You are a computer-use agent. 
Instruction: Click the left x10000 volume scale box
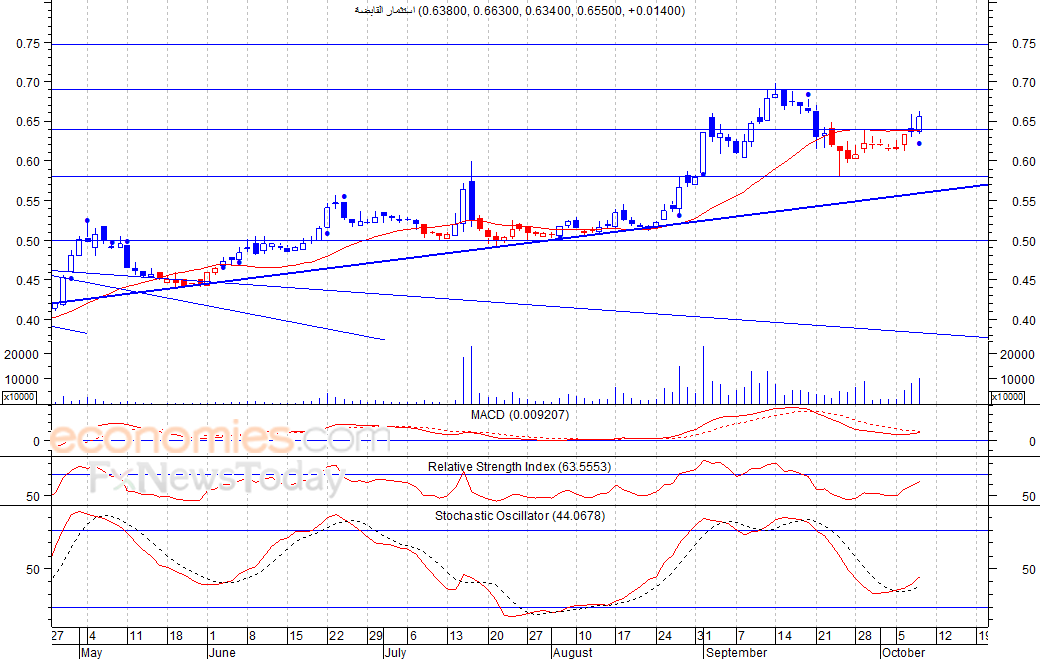pyautogui.click(x=19, y=397)
